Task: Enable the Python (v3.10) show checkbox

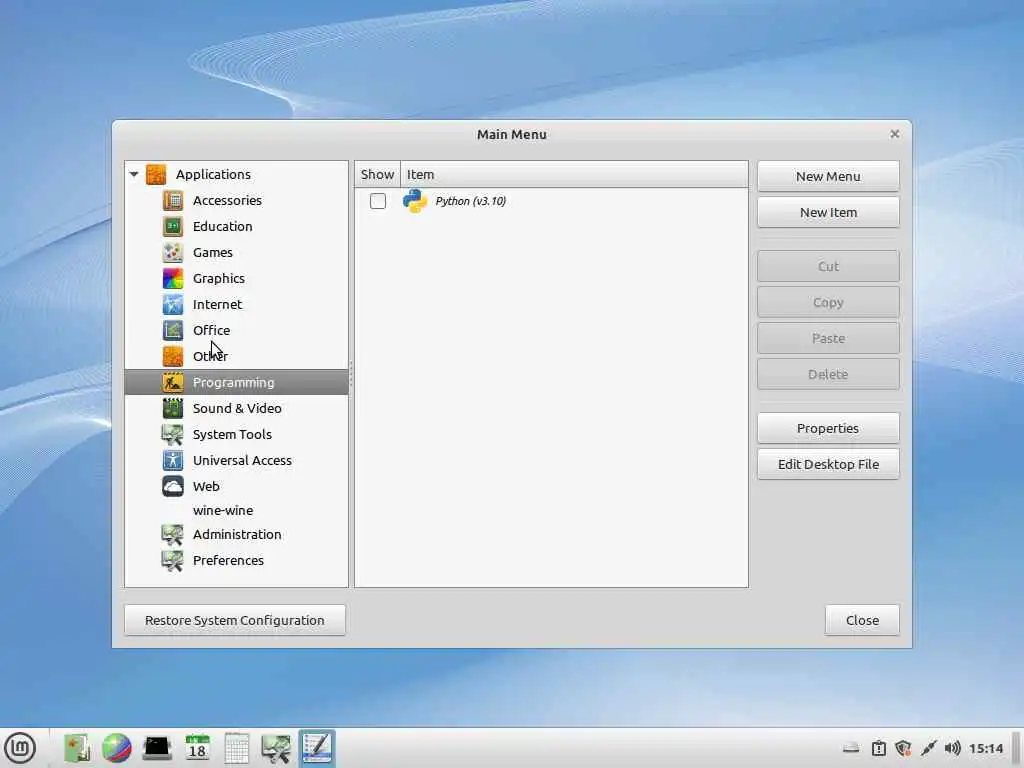Action: click(377, 201)
